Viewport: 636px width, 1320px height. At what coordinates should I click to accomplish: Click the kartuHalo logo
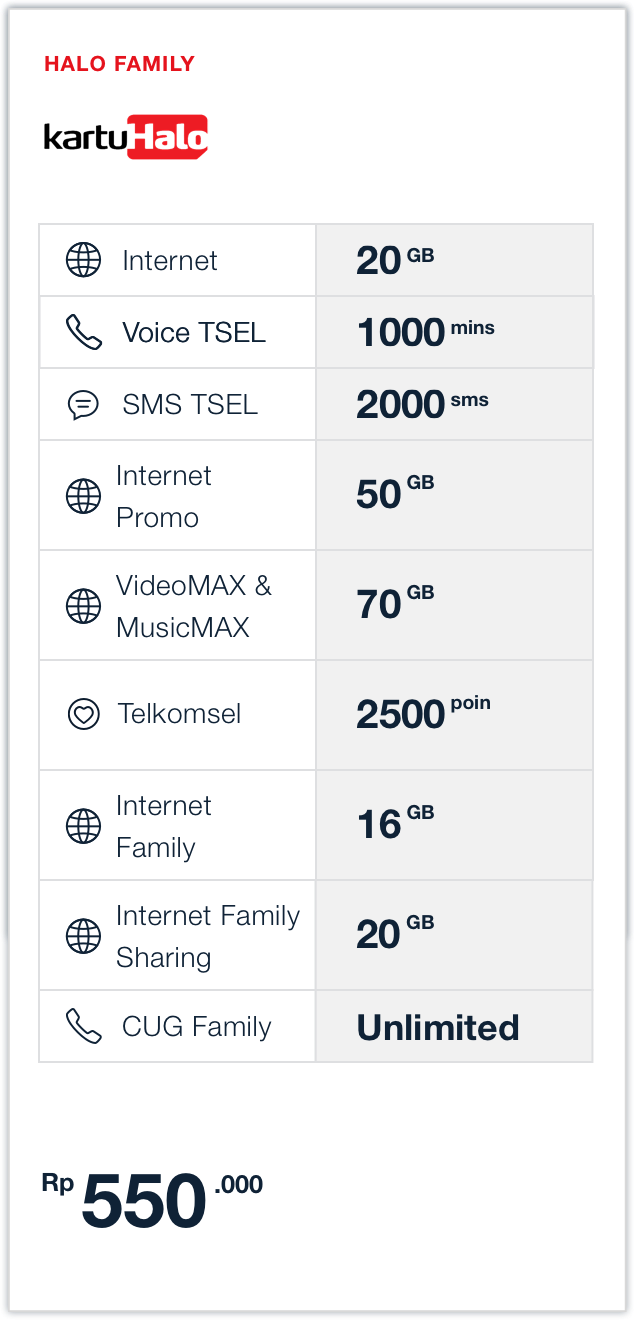pos(126,137)
